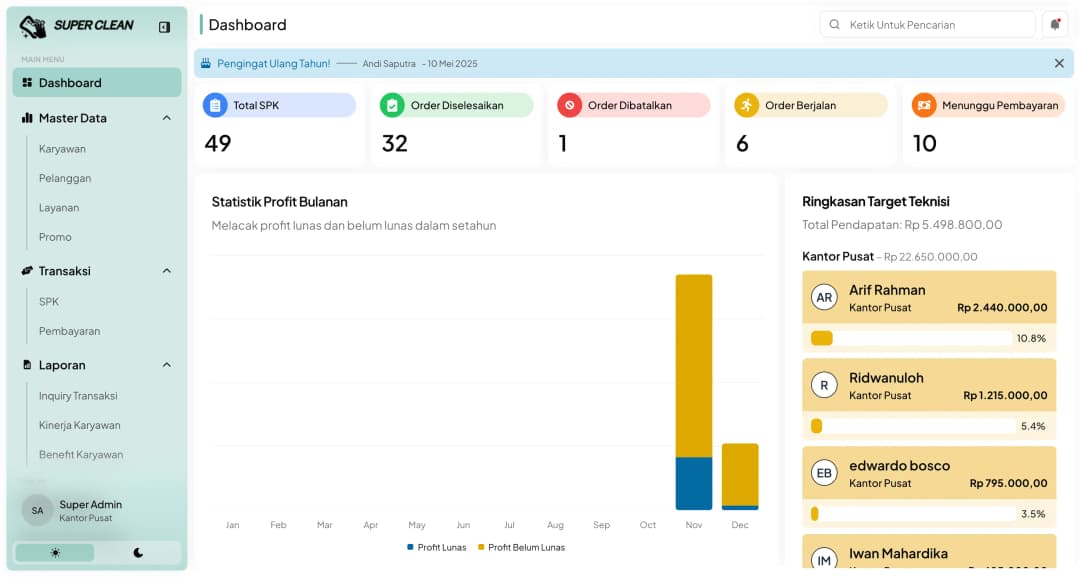Collapse the Laporan menu section

[x=166, y=365]
